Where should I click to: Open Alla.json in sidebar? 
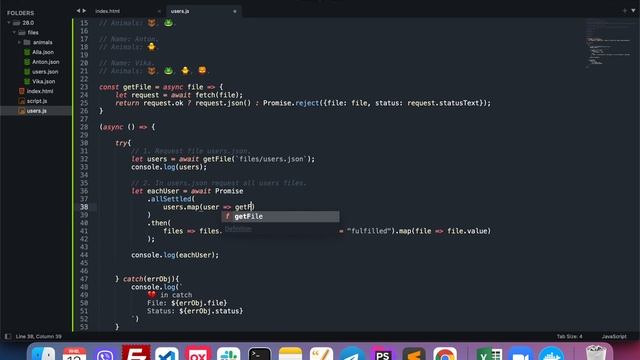pyautogui.click(x=43, y=52)
